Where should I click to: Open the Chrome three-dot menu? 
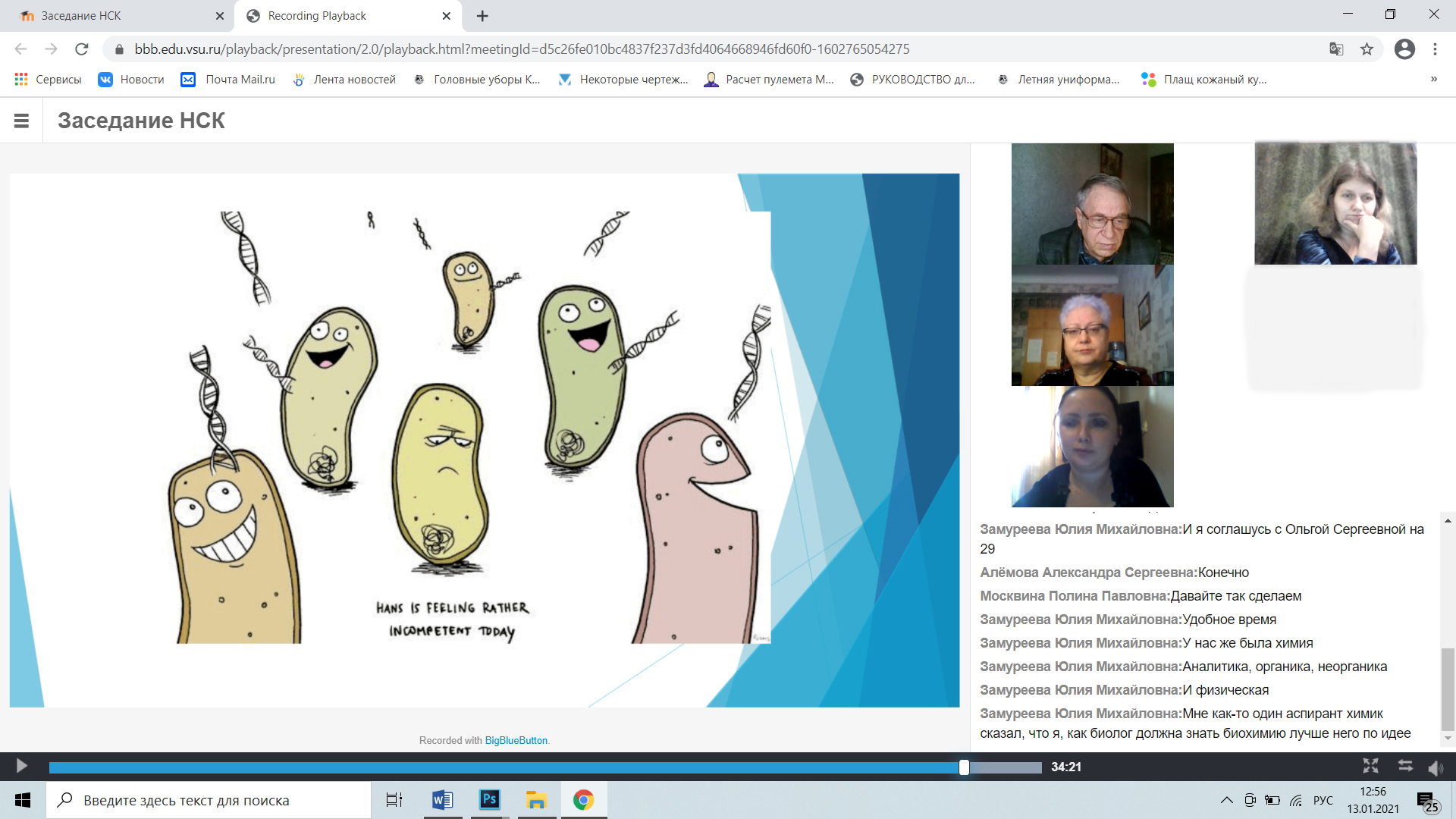point(1435,49)
